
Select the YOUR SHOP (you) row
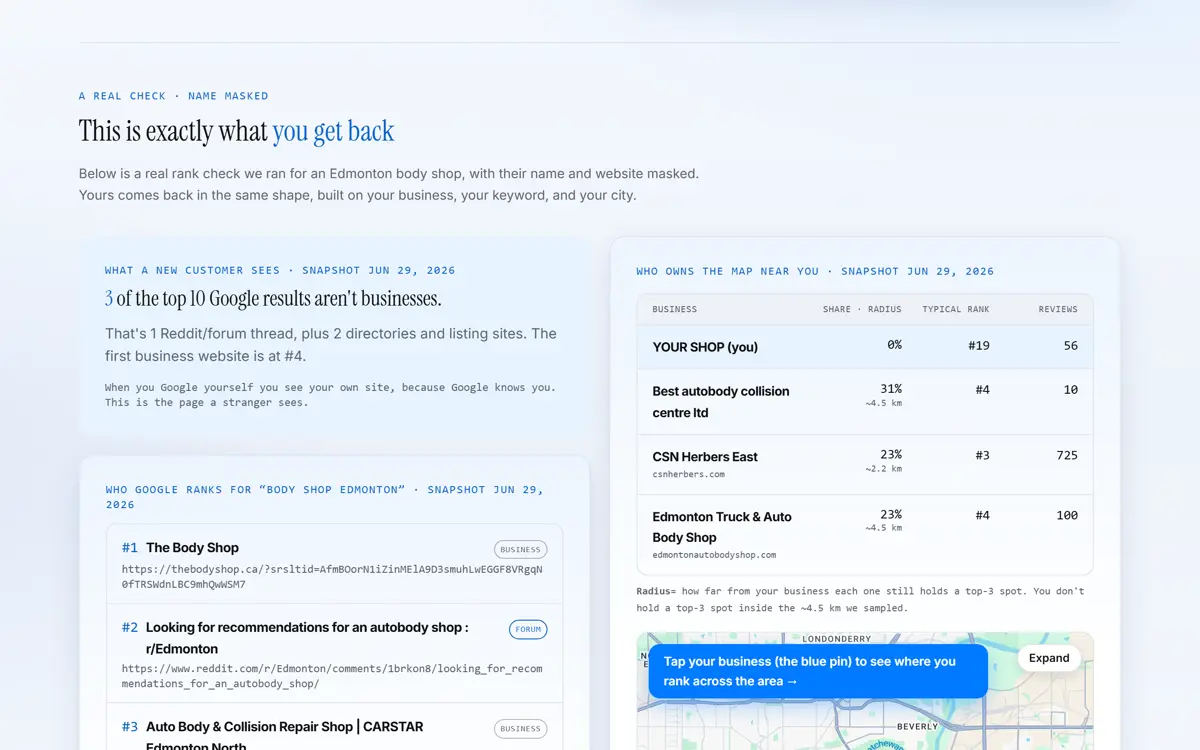[865, 346]
